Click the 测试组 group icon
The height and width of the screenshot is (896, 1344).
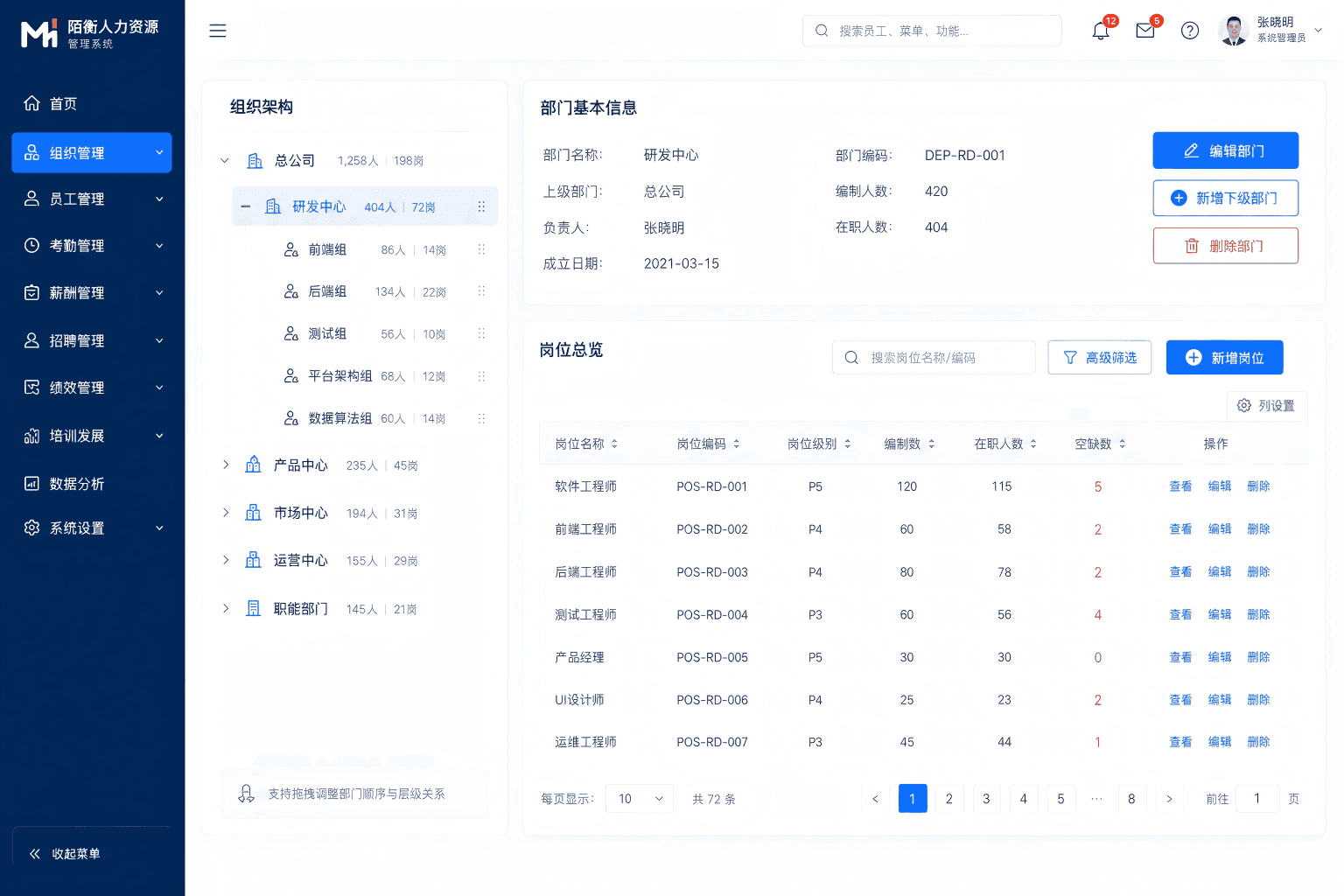(x=291, y=333)
